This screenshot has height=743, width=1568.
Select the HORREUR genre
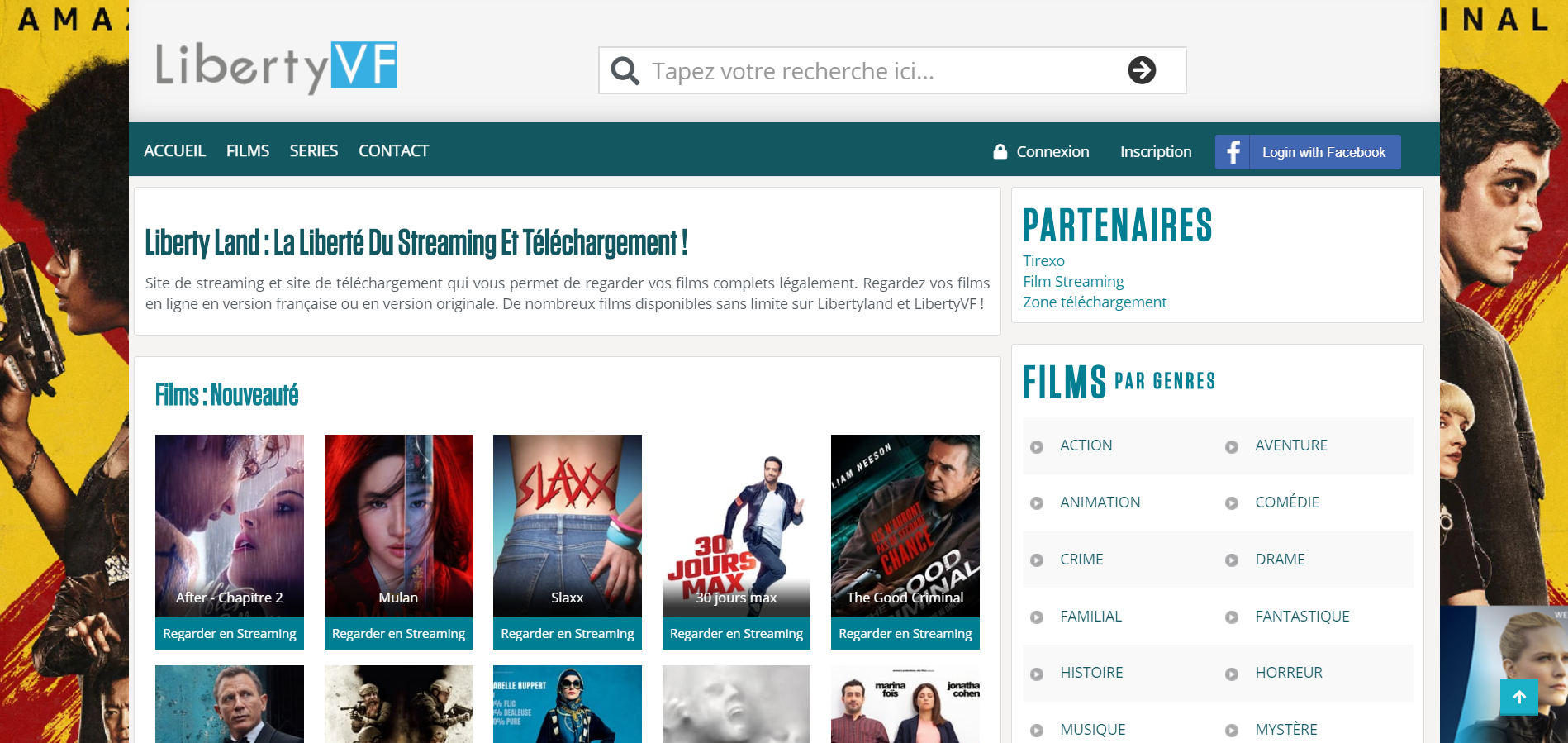[1289, 673]
